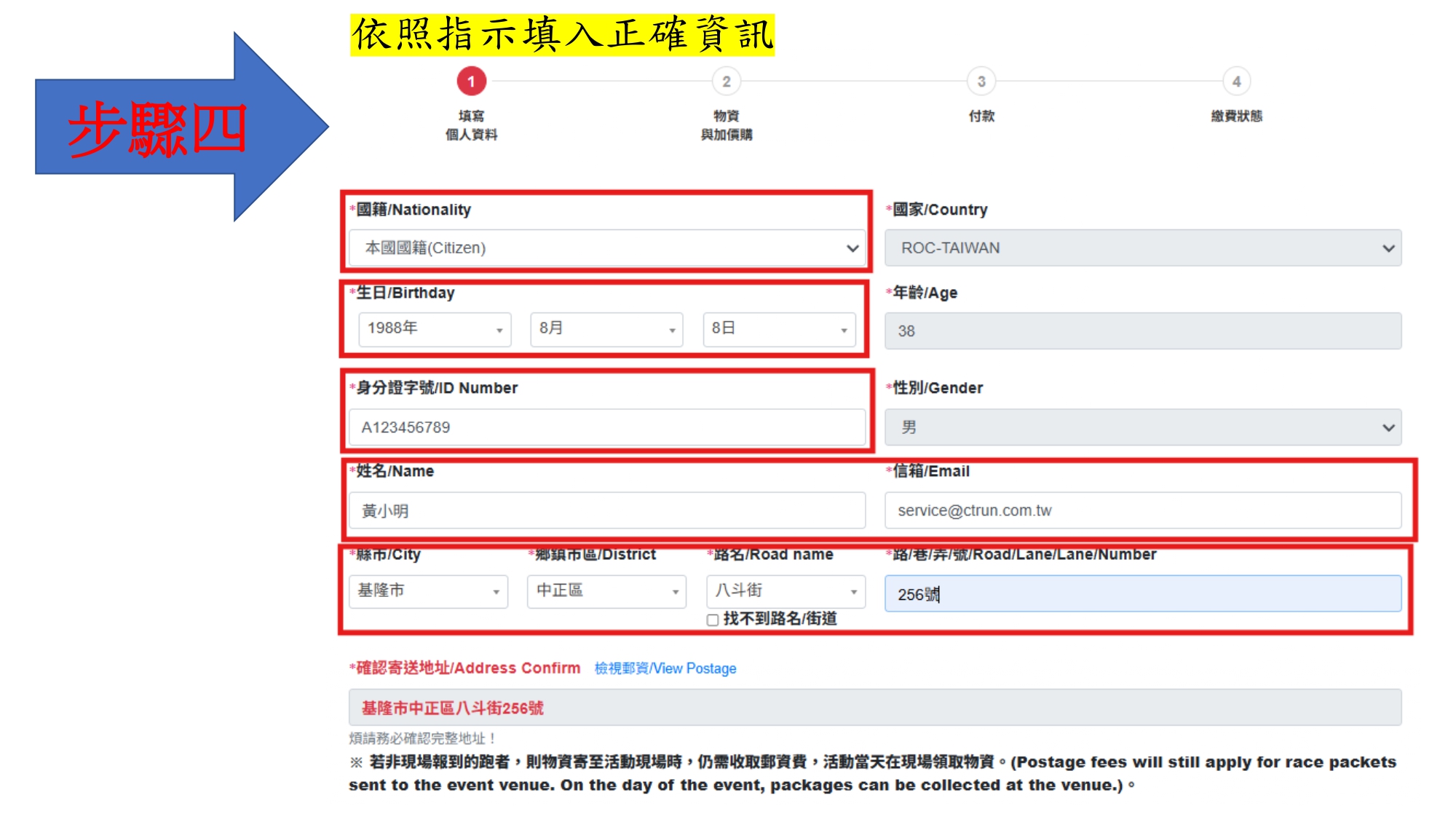Click the Email input field
Viewport: 1456px width, 819px height.
1142,511
